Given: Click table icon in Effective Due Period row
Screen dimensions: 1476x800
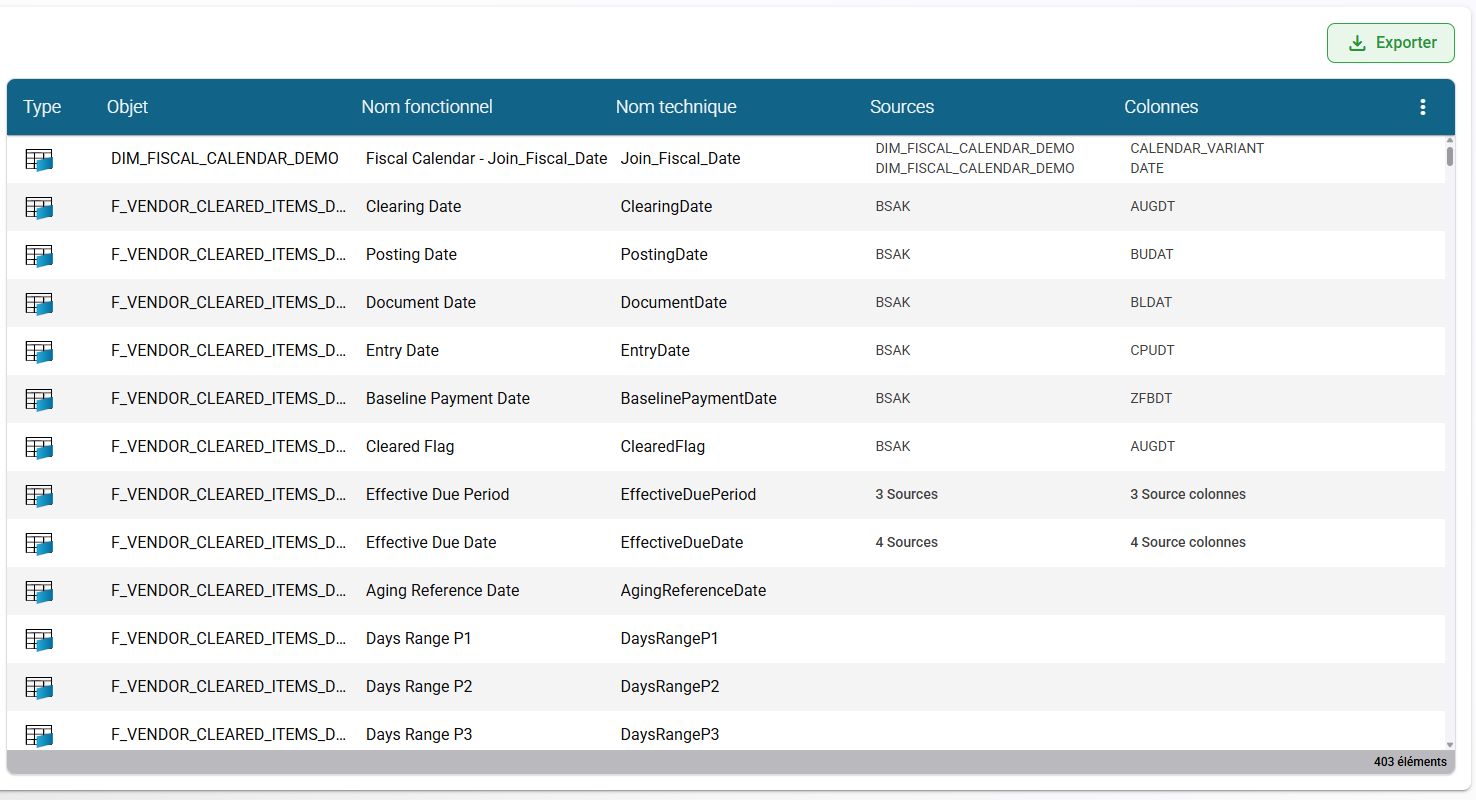Looking at the screenshot, I should 39,495.
